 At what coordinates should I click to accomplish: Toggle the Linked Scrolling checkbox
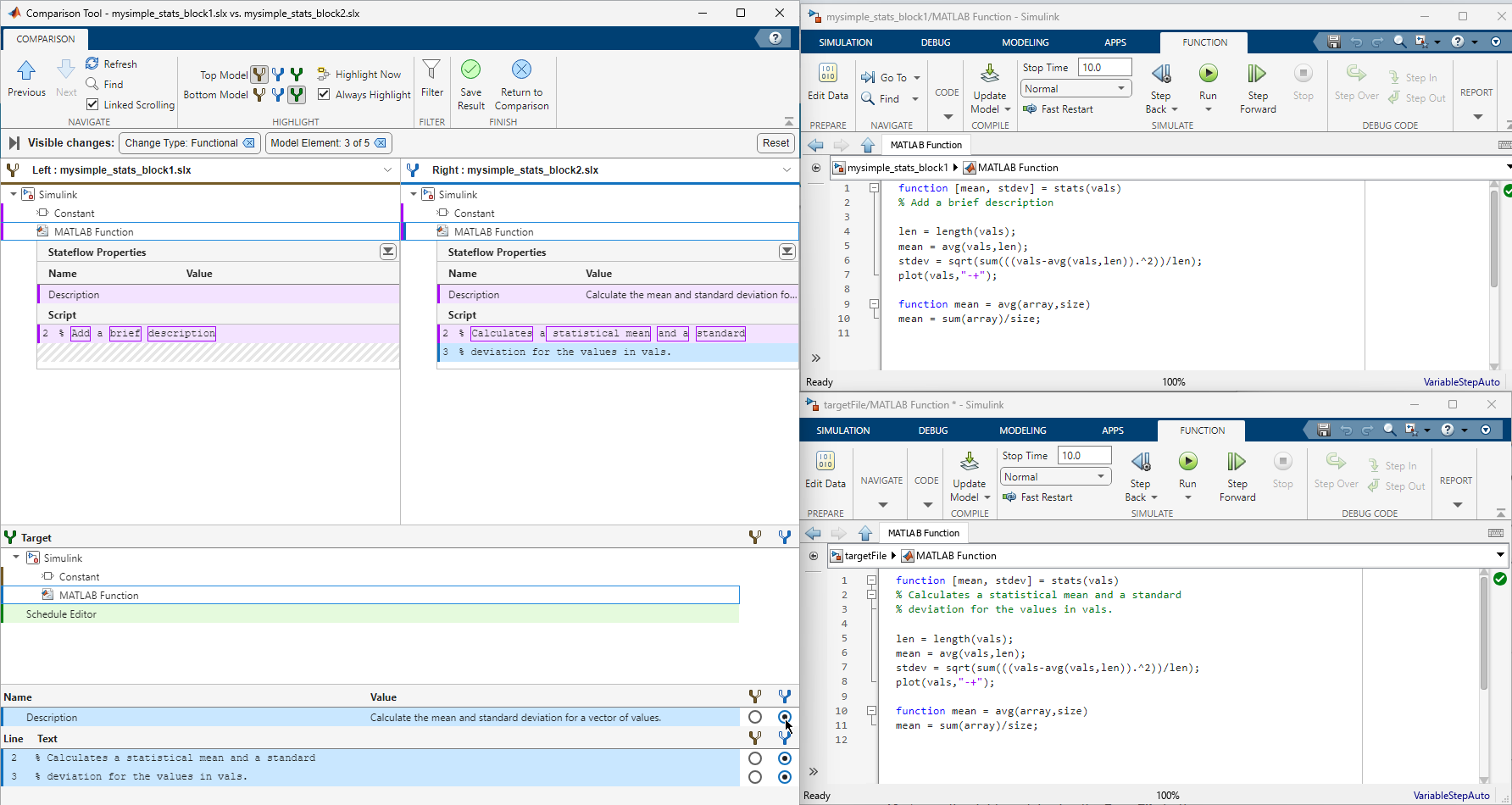point(92,104)
